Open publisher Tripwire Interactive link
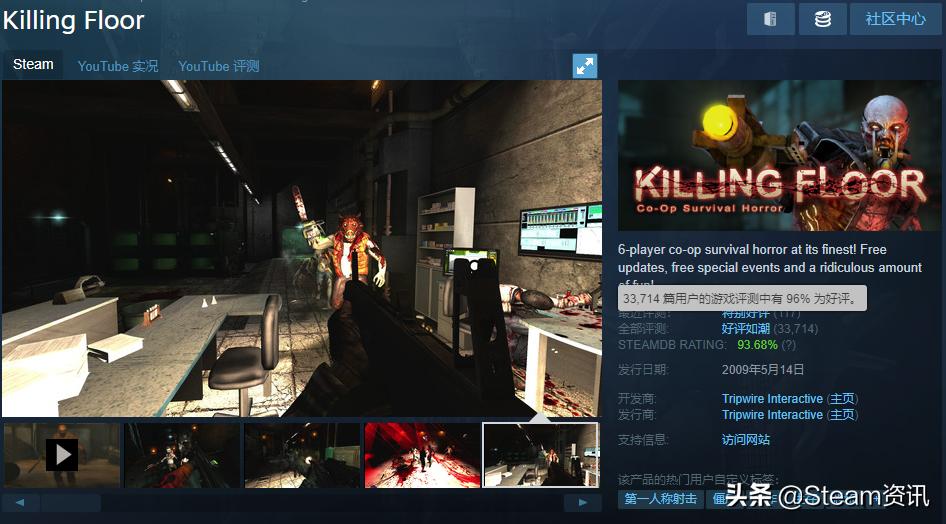 pos(772,415)
